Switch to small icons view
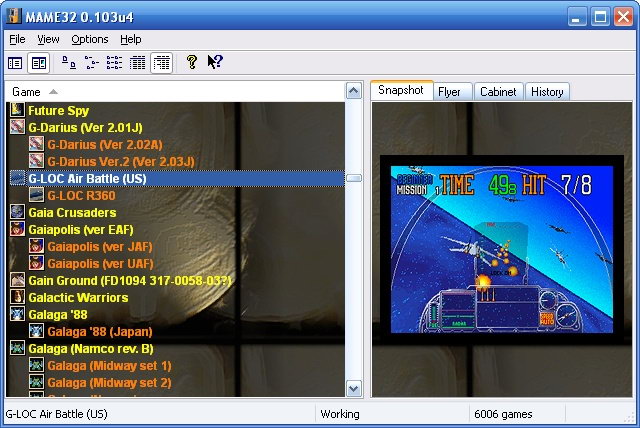 point(92,63)
